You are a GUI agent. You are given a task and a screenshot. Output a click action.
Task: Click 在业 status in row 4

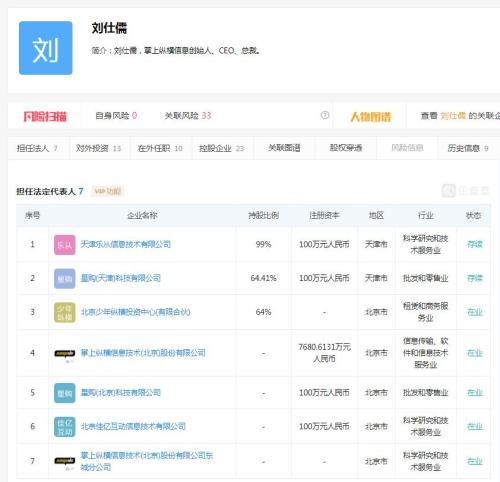click(475, 353)
